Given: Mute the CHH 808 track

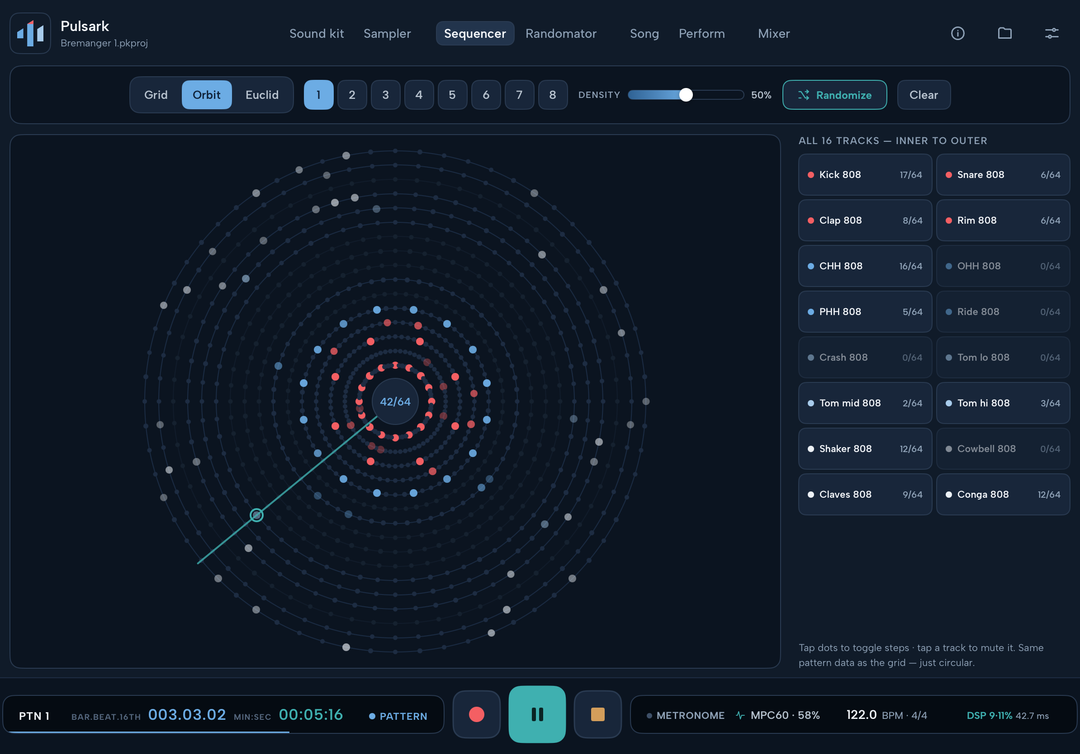Looking at the screenshot, I should [x=864, y=266].
